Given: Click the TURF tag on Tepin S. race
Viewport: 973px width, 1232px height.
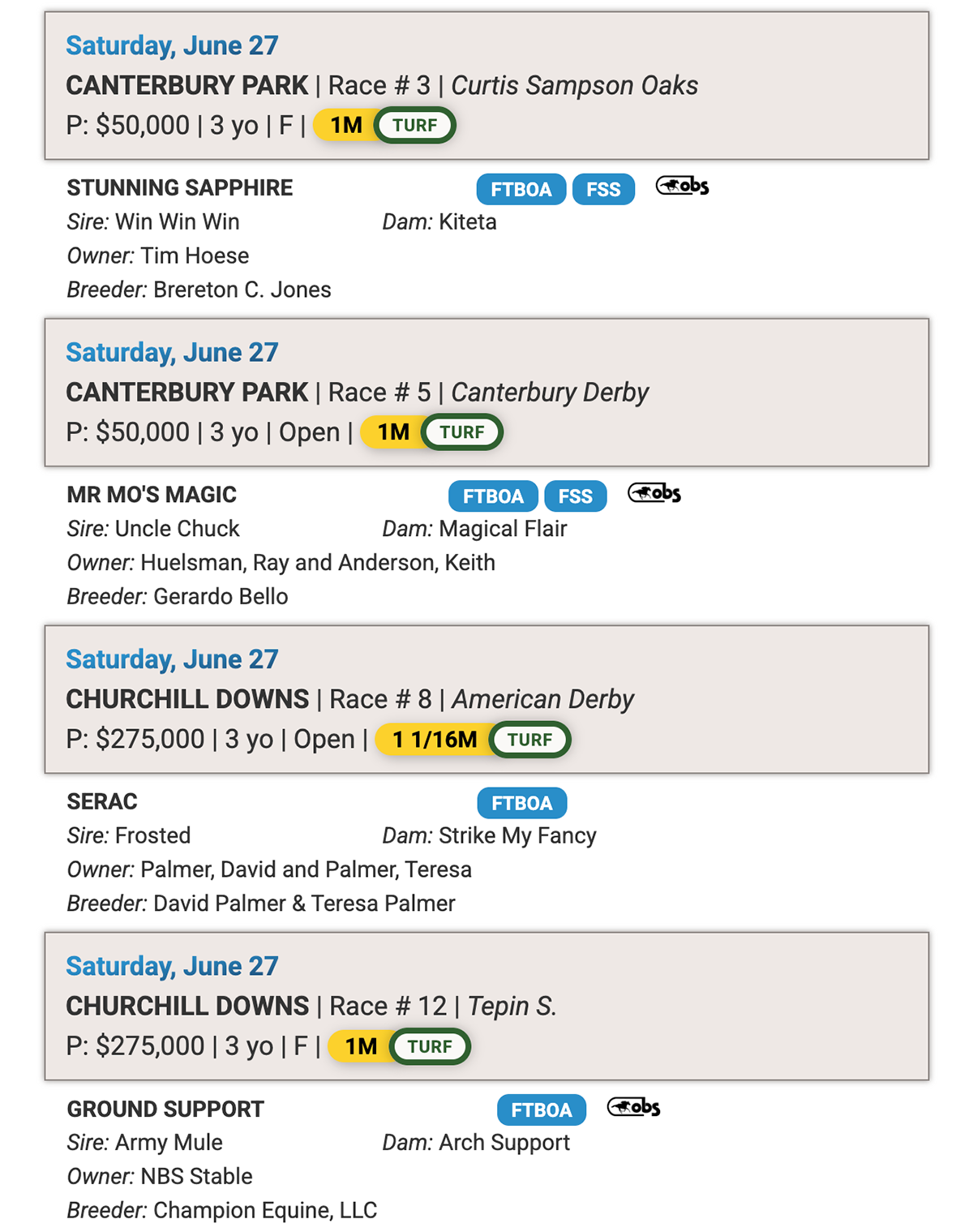Looking at the screenshot, I should [x=430, y=1046].
